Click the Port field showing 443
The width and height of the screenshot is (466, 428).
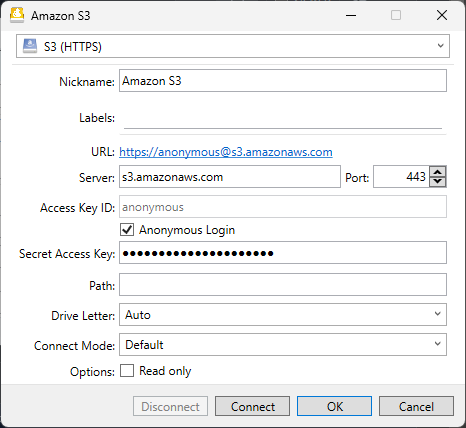click(x=401, y=177)
